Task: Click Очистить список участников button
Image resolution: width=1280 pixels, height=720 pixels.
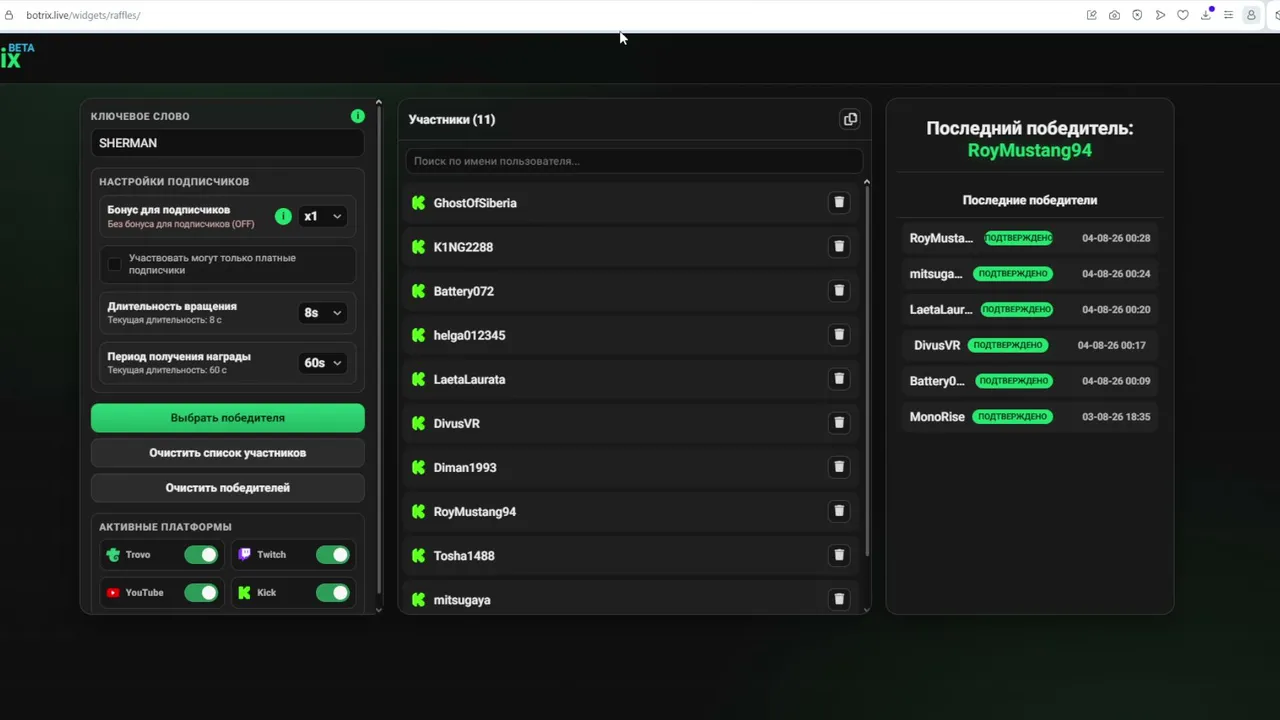Action: (x=228, y=453)
